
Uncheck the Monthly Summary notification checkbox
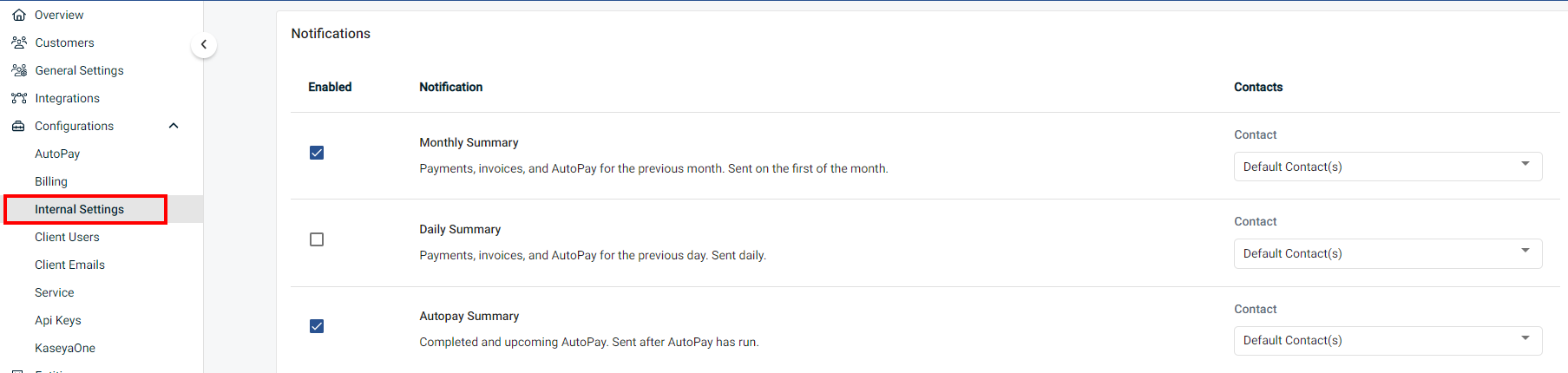click(x=317, y=153)
